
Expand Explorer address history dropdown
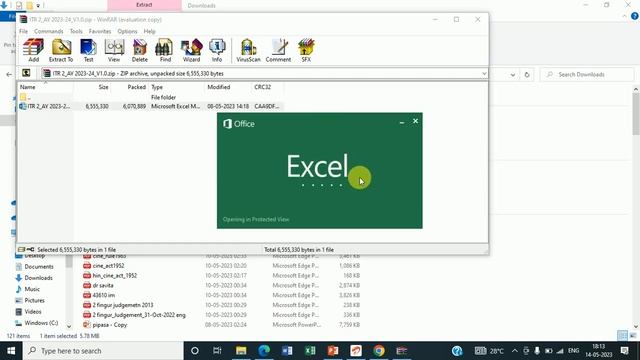(x=513, y=75)
